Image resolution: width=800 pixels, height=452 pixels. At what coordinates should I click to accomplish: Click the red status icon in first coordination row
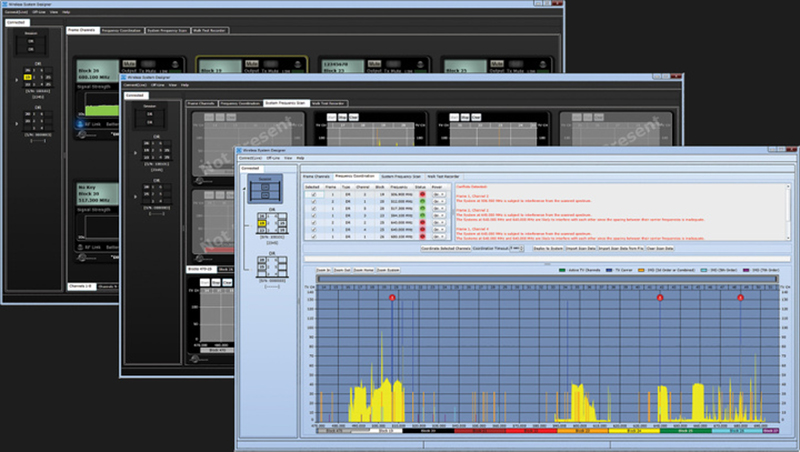pos(422,194)
